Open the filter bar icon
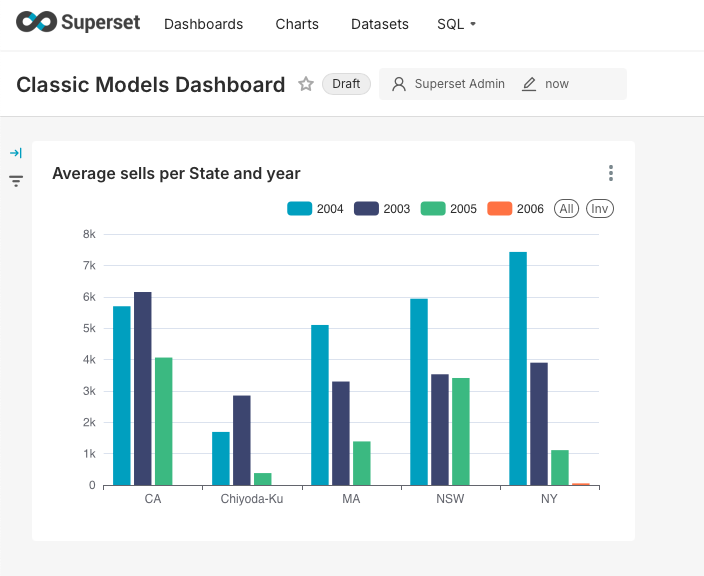Viewport: 704px width, 576px height. point(16,181)
